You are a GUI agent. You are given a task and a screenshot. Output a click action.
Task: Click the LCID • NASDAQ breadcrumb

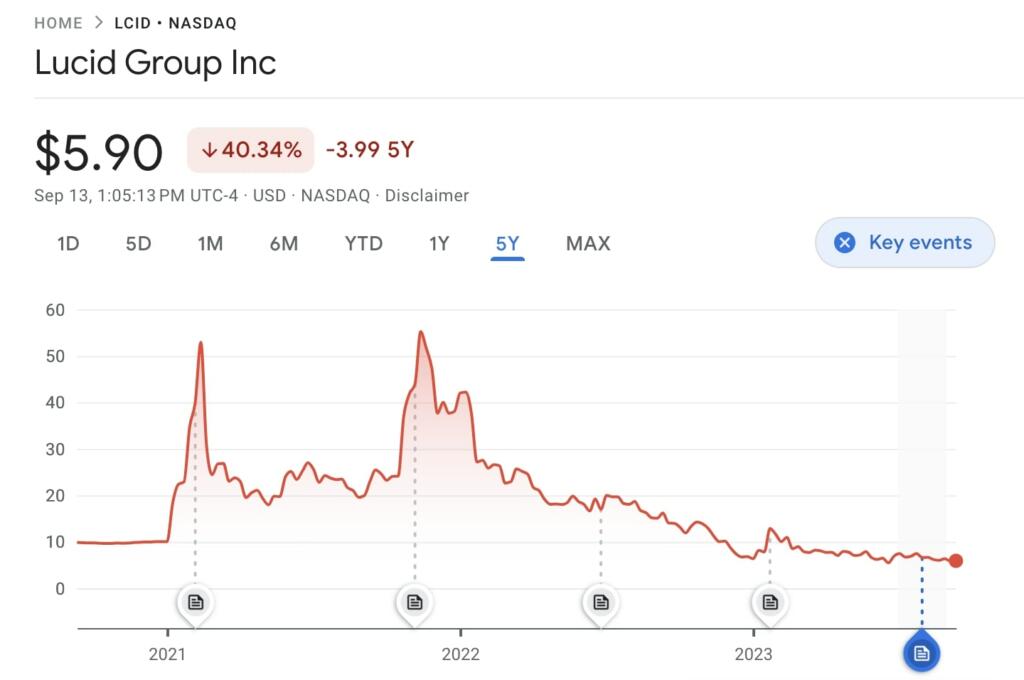[x=176, y=23]
